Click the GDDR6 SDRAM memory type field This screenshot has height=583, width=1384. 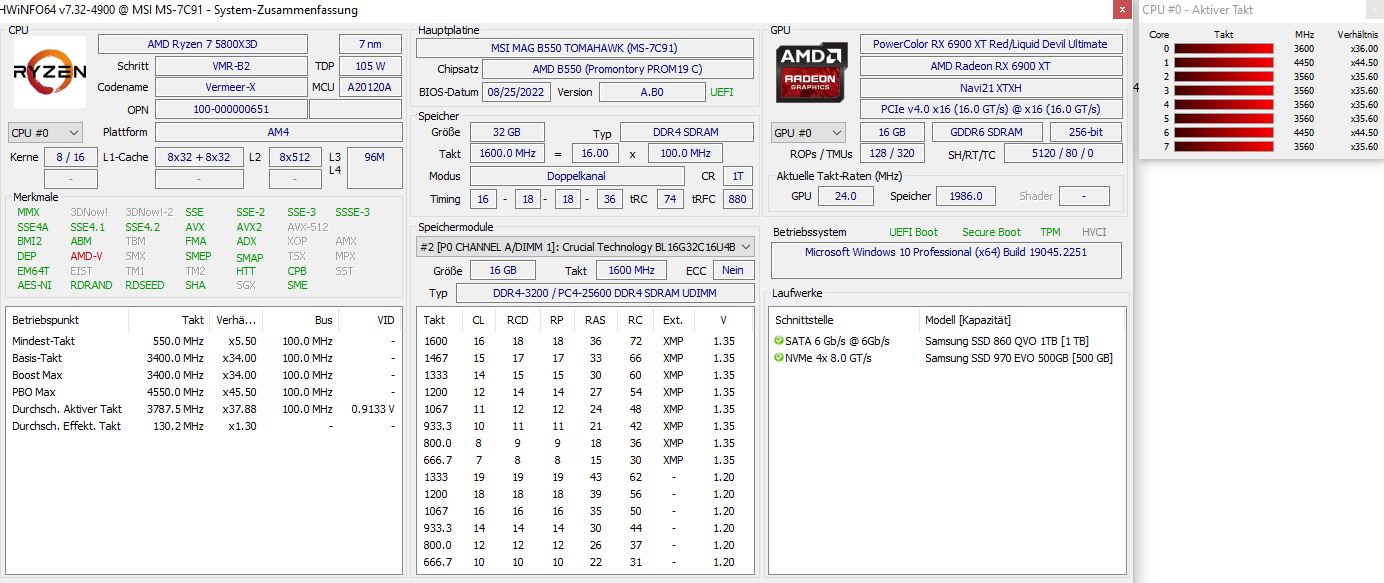(x=986, y=132)
